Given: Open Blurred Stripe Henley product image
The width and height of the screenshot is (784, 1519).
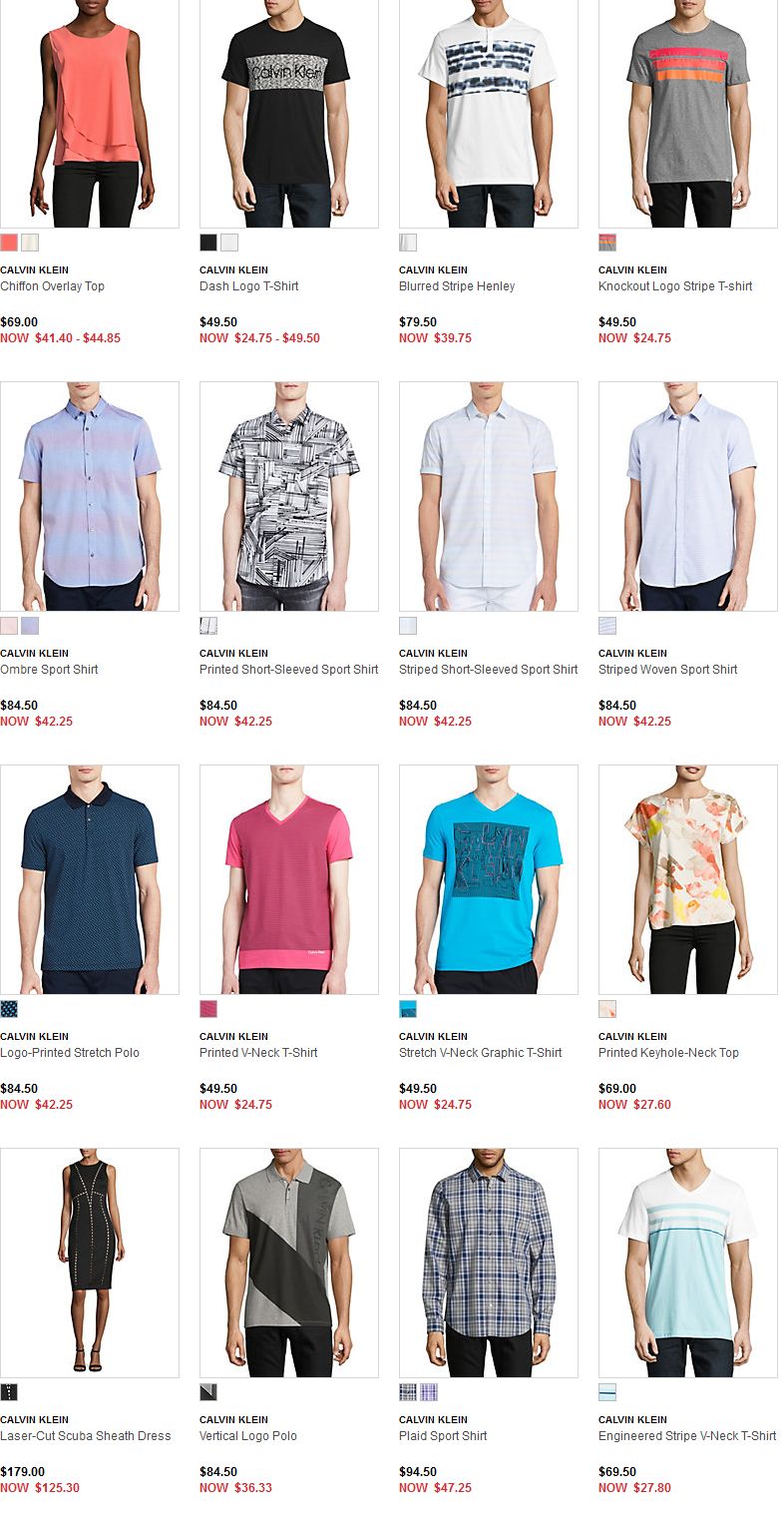Looking at the screenshot, I should point(489,114).
